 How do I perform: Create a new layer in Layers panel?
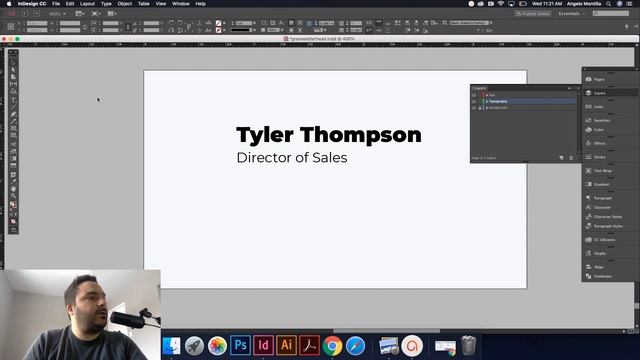562,158
